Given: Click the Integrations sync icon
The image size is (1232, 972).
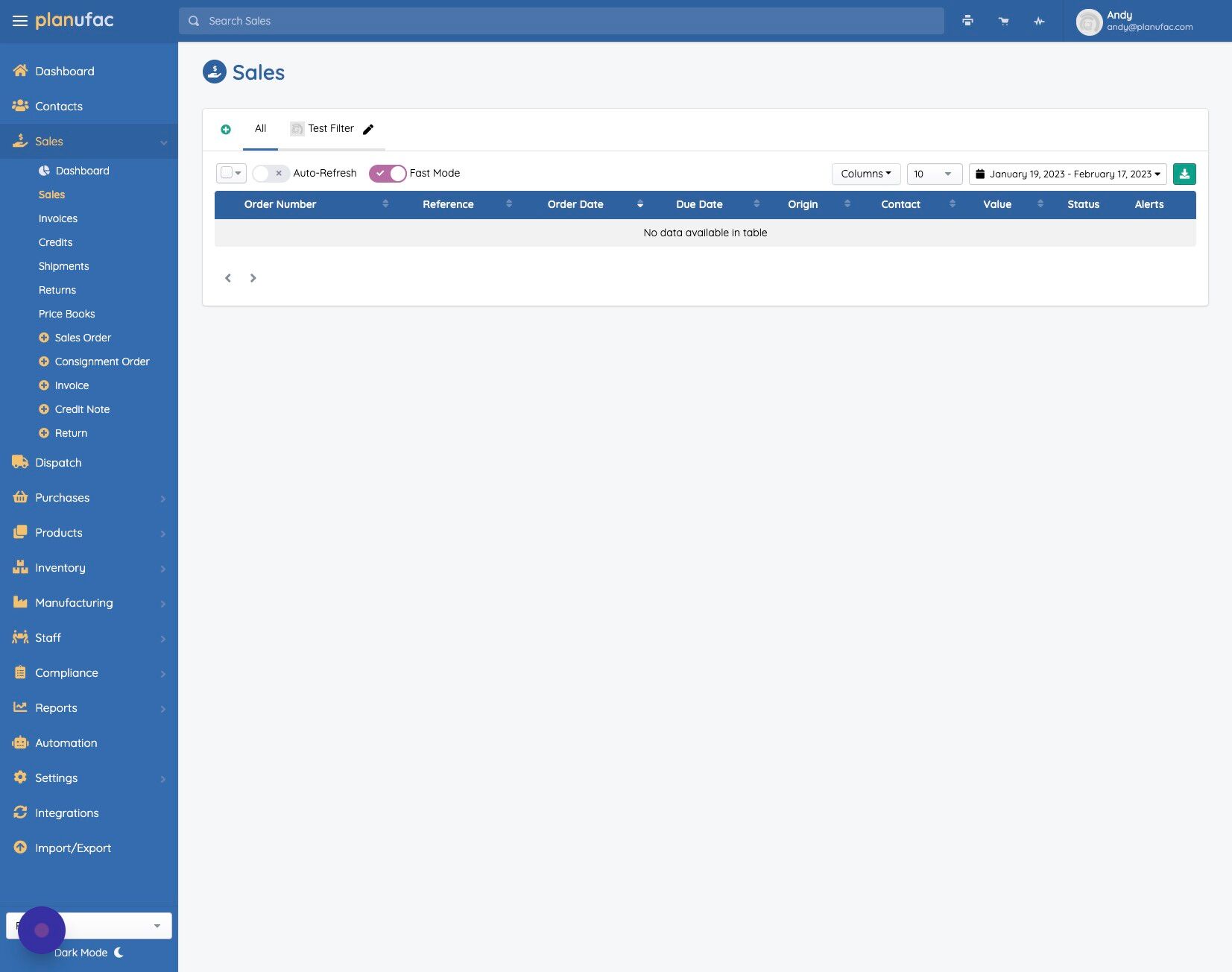Looking at the screenshot, I should coord(20,812).
